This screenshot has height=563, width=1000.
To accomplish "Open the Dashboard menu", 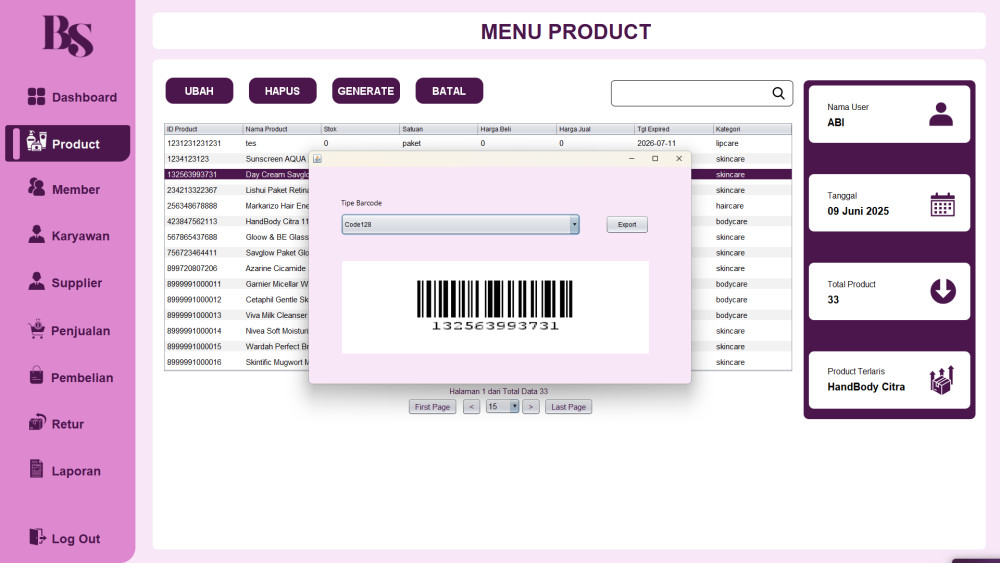I will coord(84,98).
